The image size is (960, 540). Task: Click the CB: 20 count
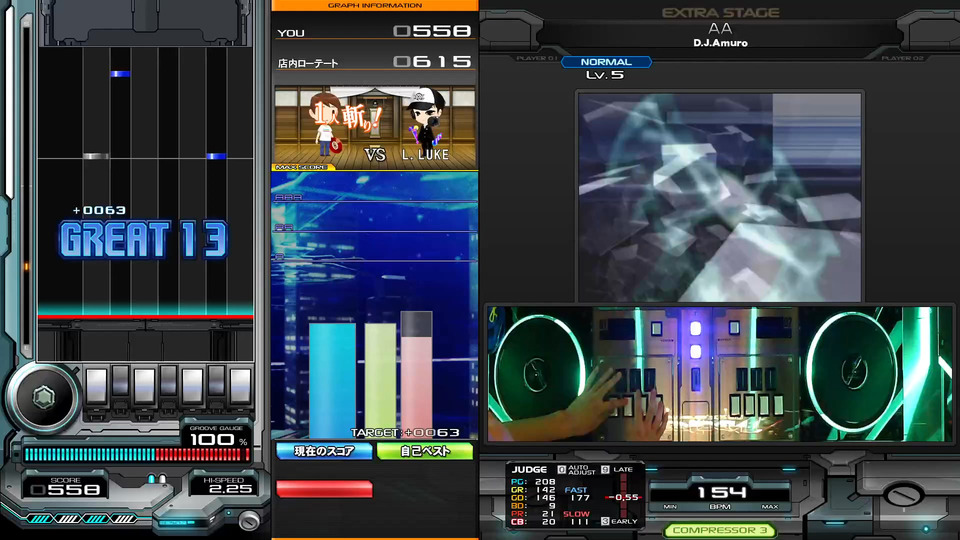(533, 522)
